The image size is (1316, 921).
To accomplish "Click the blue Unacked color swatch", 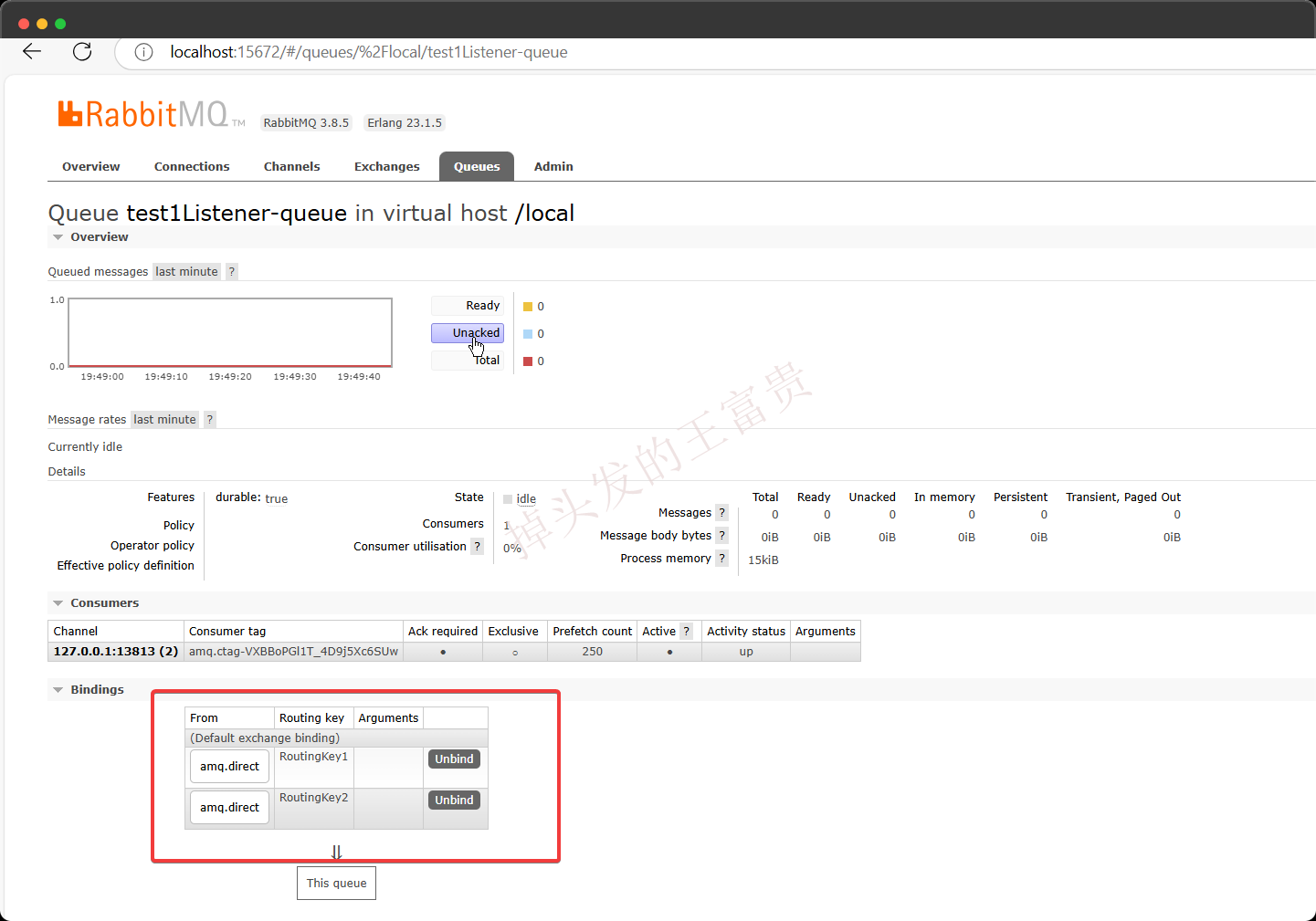I will (528, 334).
